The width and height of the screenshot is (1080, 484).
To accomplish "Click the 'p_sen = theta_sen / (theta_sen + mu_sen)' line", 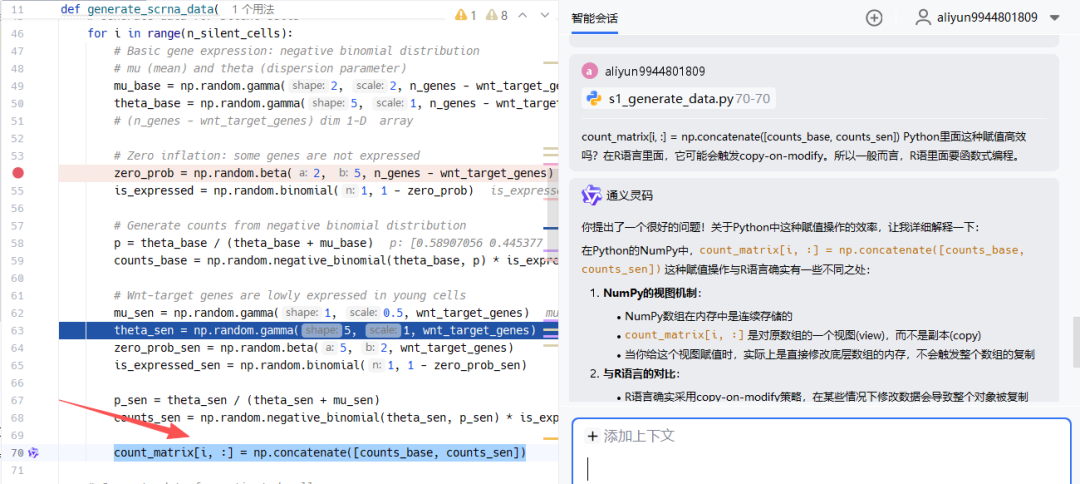I will pos(247,400).
